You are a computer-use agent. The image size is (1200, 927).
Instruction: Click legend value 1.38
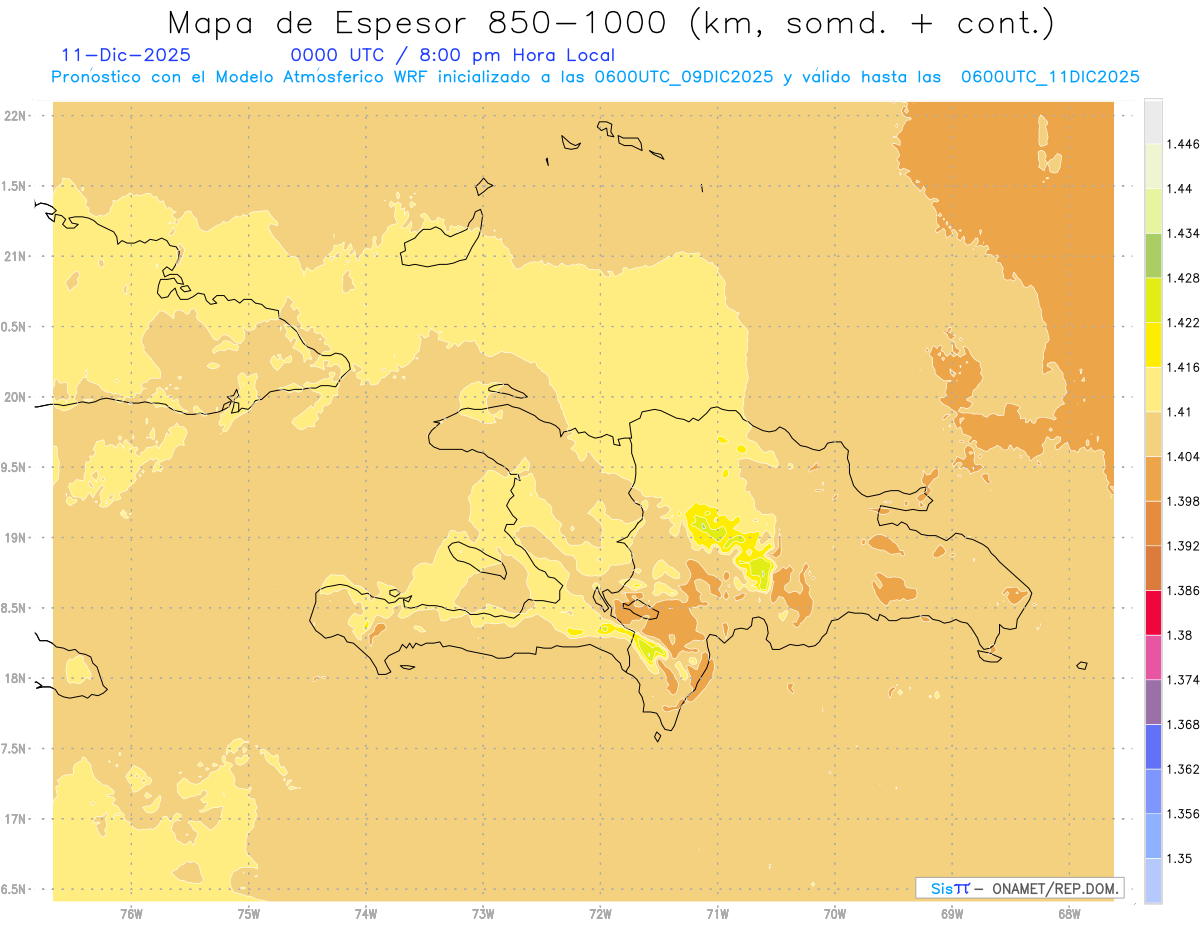coord(1180,635)
